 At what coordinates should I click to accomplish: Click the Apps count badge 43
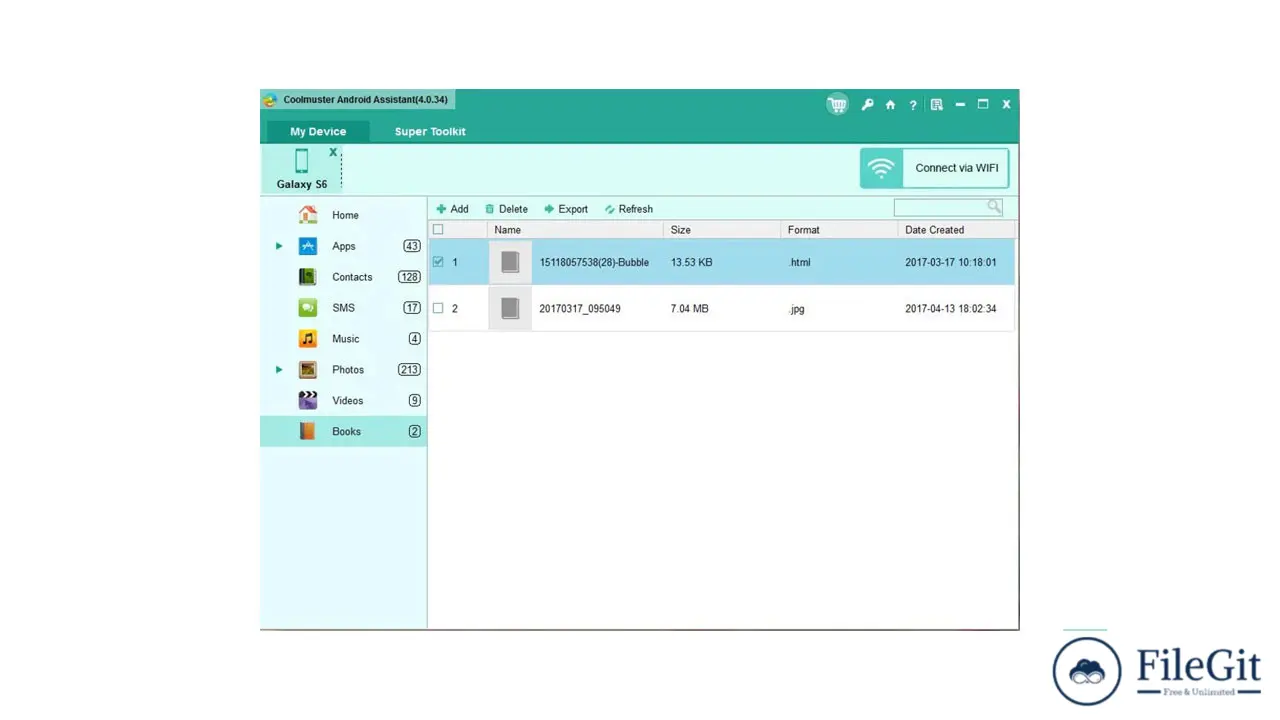point(412,246)
